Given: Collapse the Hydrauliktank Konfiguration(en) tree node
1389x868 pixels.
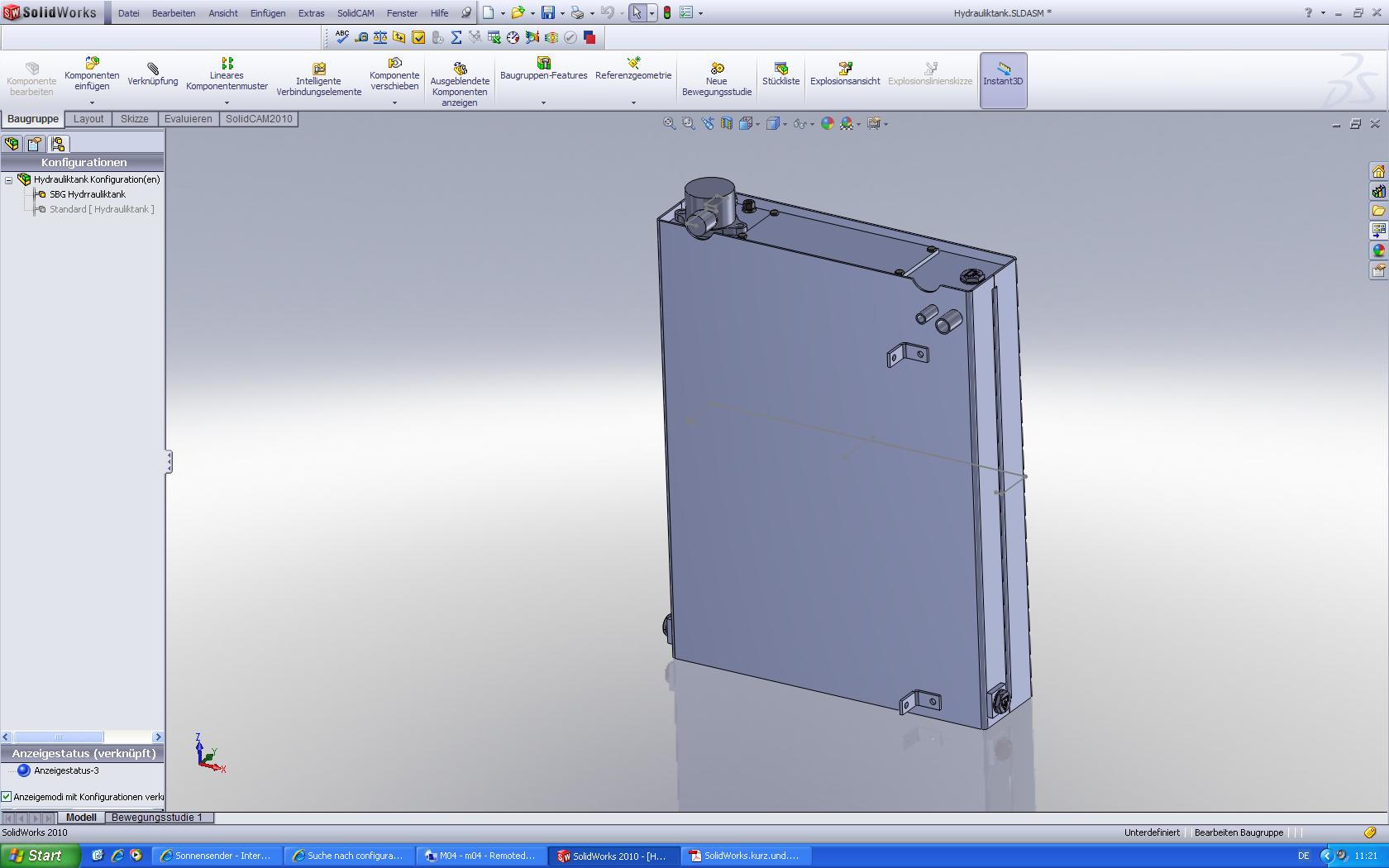Looking at the screenshot, I should (9, 179).
